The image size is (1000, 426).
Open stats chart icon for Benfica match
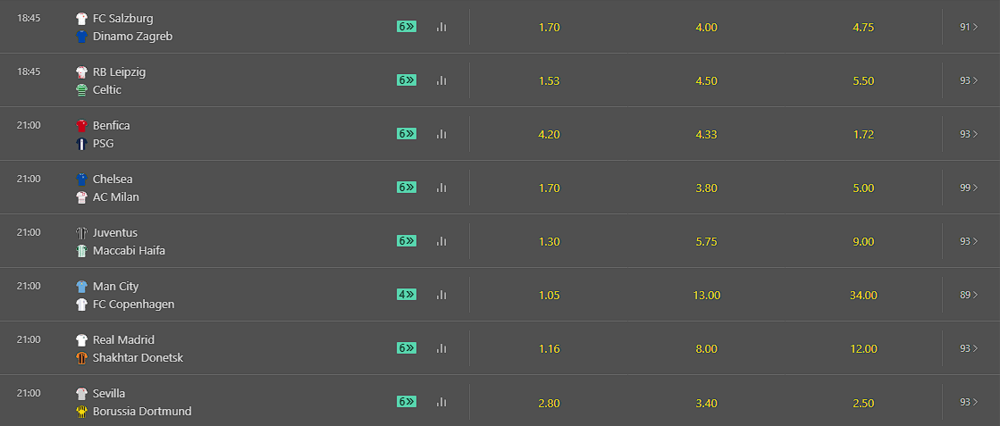pos(441,134)
